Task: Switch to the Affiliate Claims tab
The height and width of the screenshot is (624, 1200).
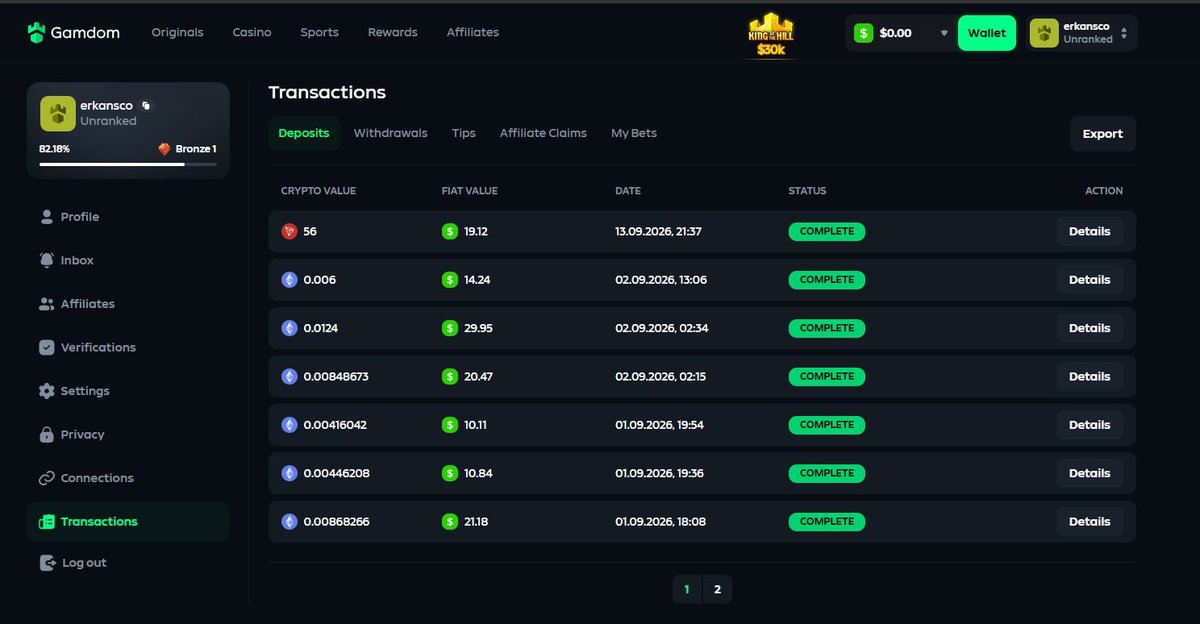Action: pos(543,133)
